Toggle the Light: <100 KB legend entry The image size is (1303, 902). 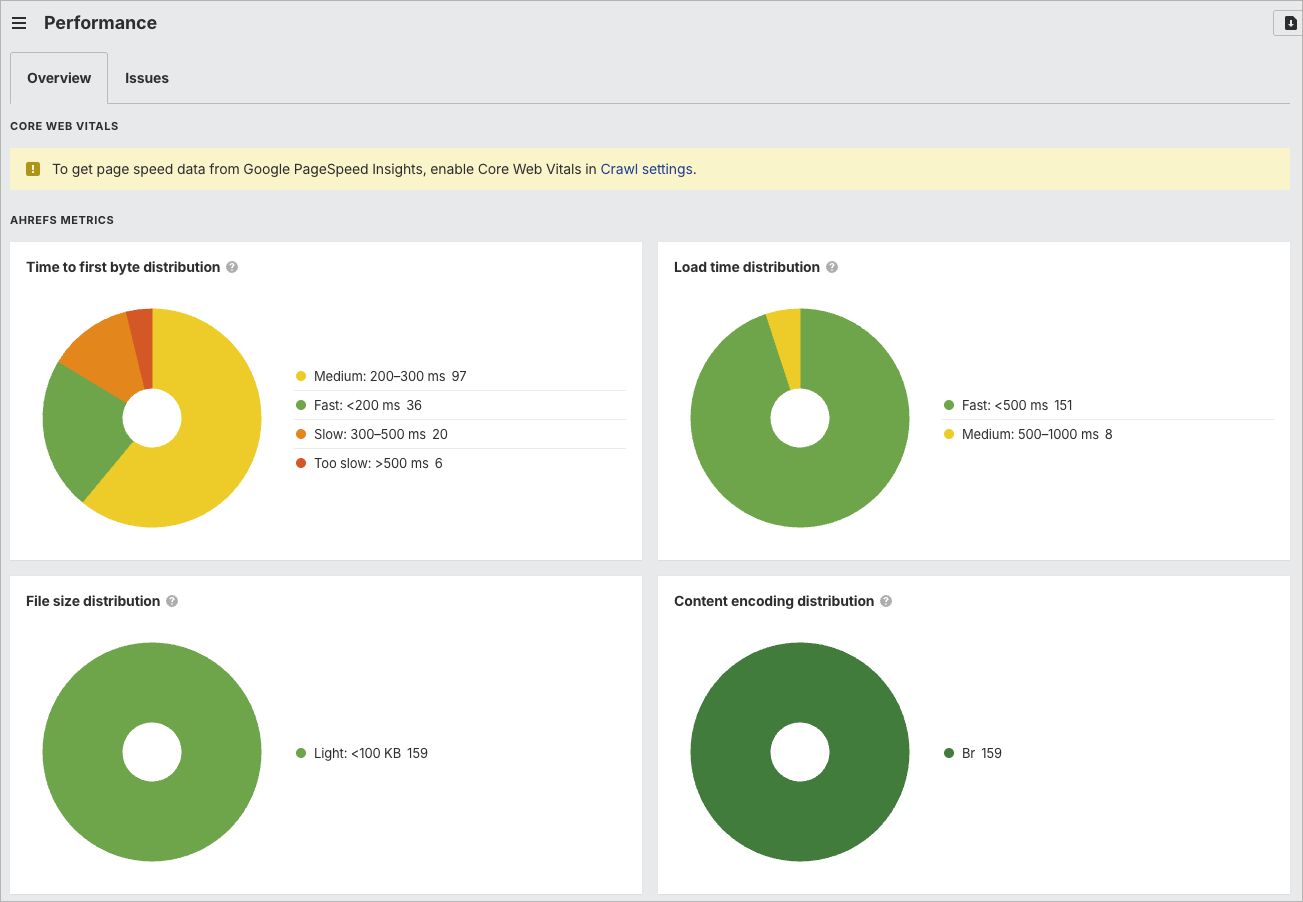click(x=370, y=753)
